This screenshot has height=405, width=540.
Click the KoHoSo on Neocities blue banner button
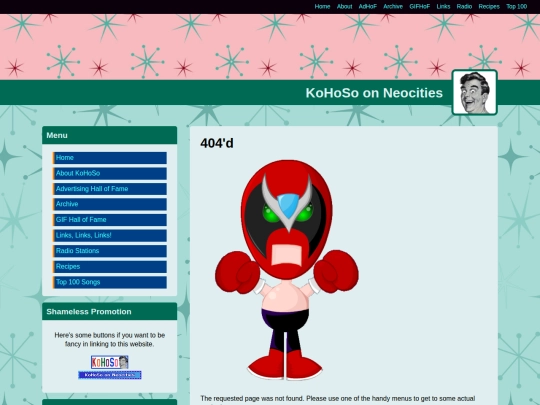tap(110, 375)
